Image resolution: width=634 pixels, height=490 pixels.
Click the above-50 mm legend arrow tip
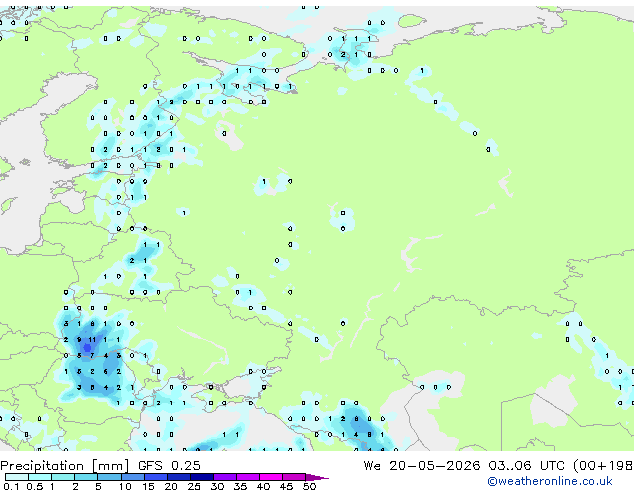pos(317,477)
